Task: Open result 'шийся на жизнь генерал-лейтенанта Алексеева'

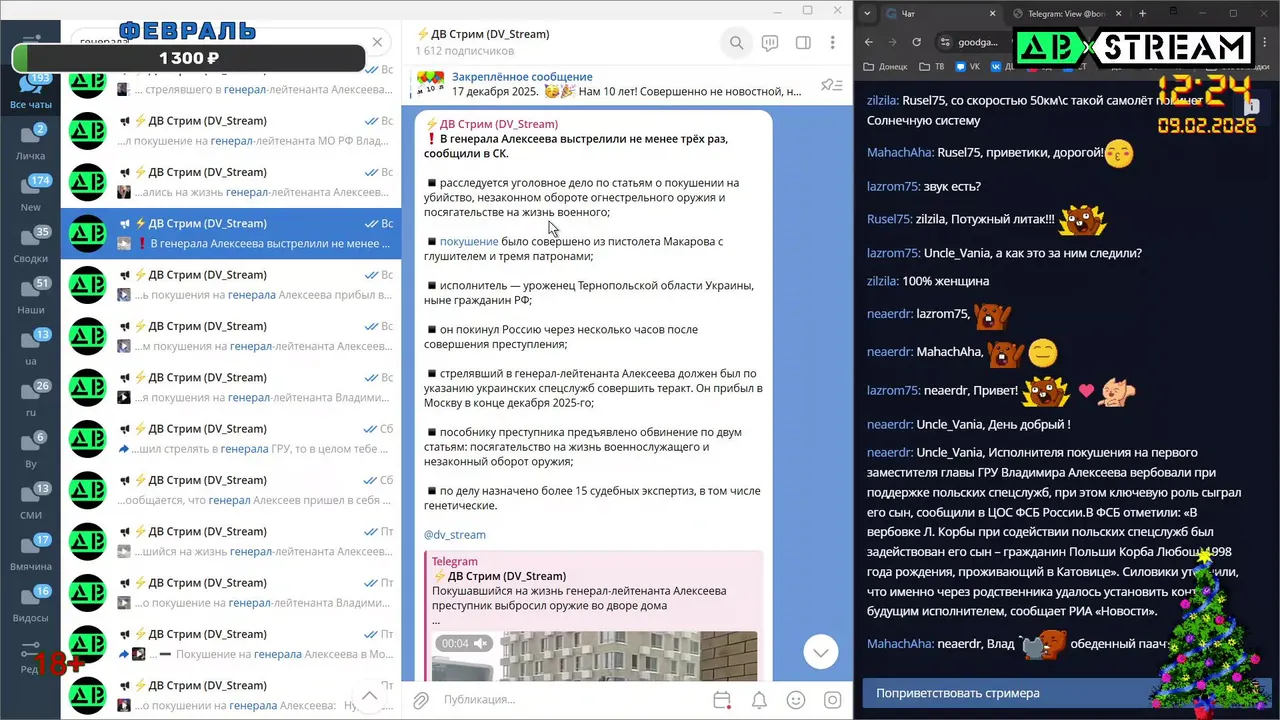Action: [x=231, y=541]
